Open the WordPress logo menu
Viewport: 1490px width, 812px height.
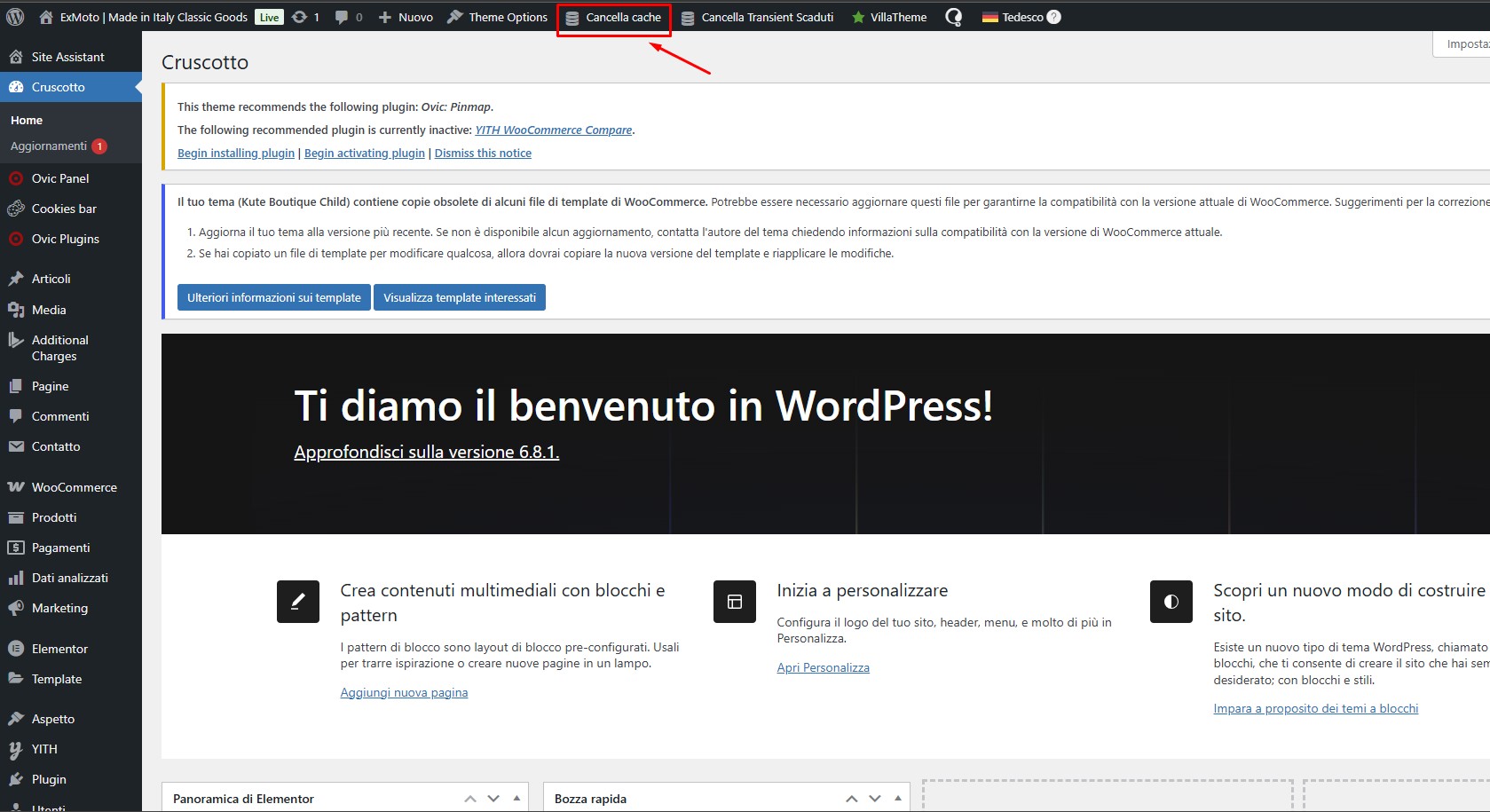click(15, 17)
